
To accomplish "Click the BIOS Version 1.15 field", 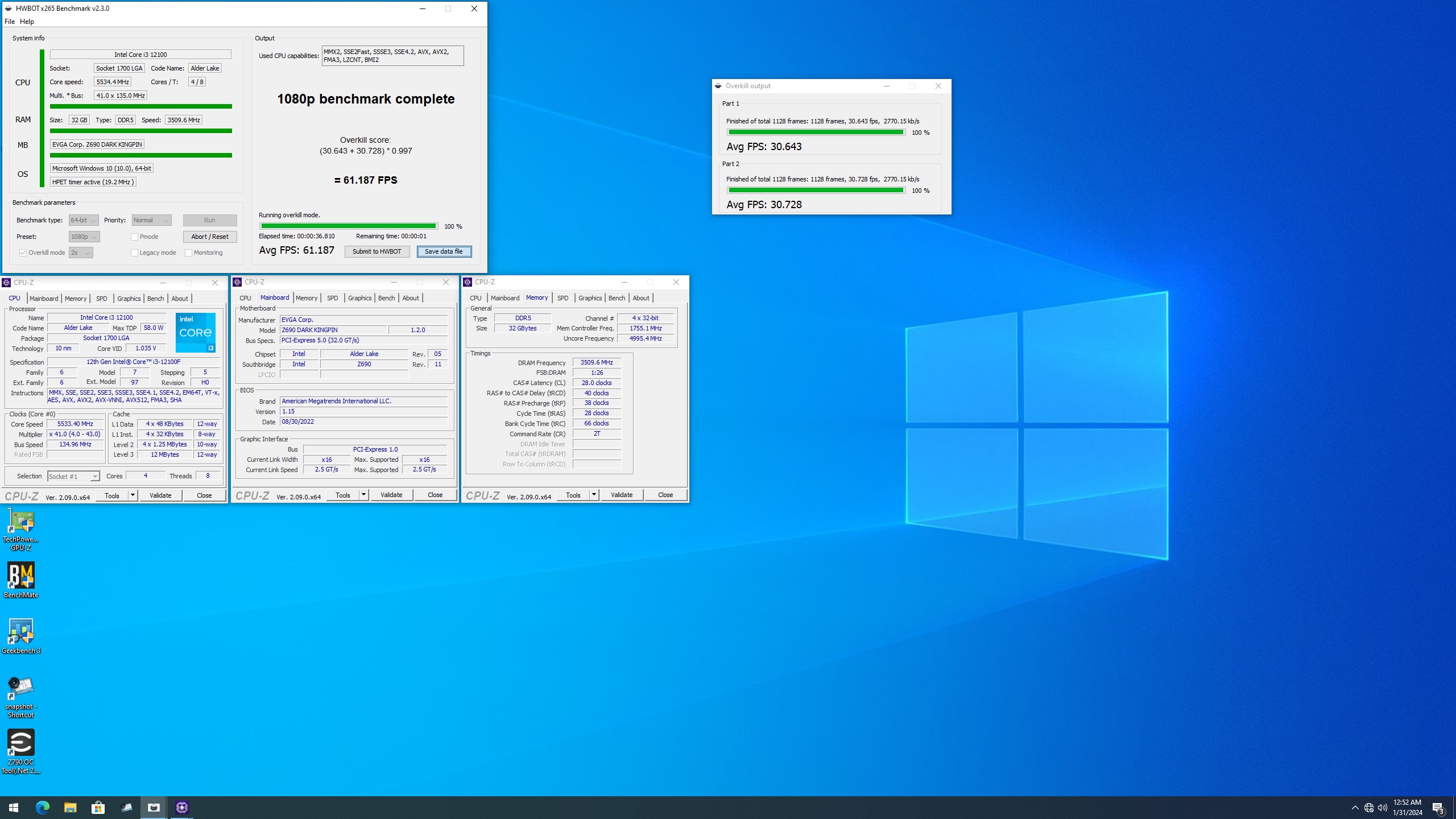I will tap(364, 412).
